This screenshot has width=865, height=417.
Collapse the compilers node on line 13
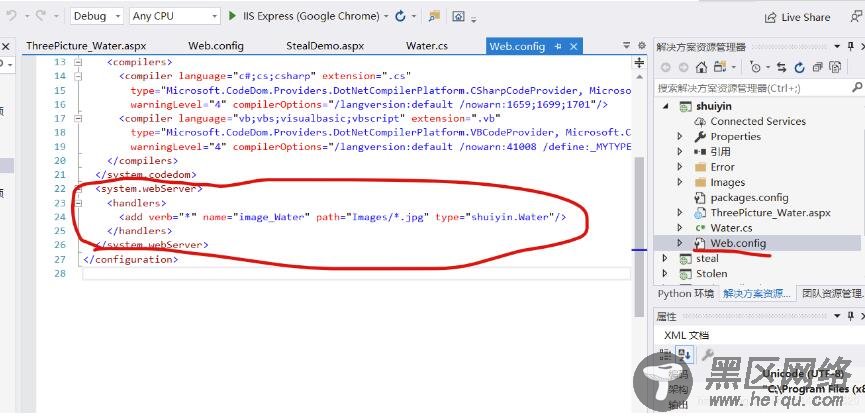(x=77, y=62)
